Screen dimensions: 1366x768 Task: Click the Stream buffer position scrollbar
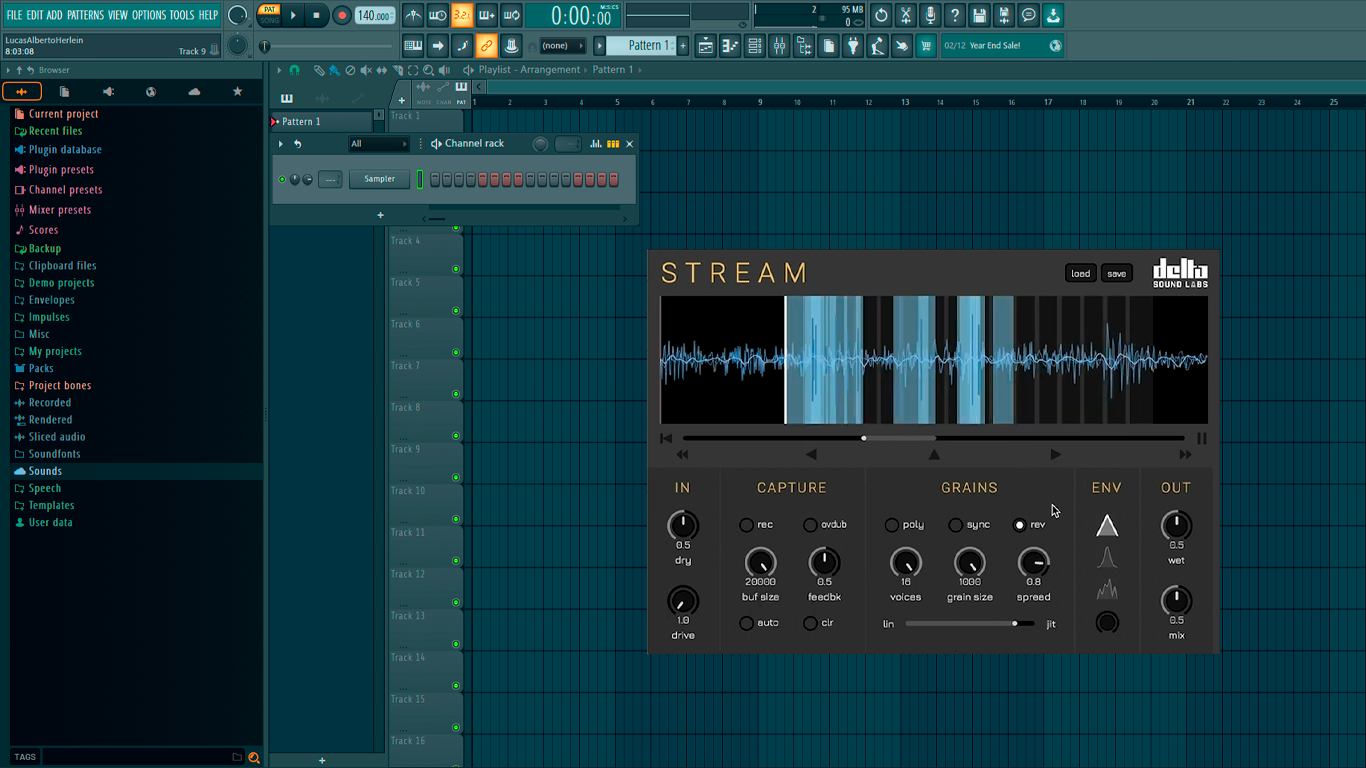[934, 438]
